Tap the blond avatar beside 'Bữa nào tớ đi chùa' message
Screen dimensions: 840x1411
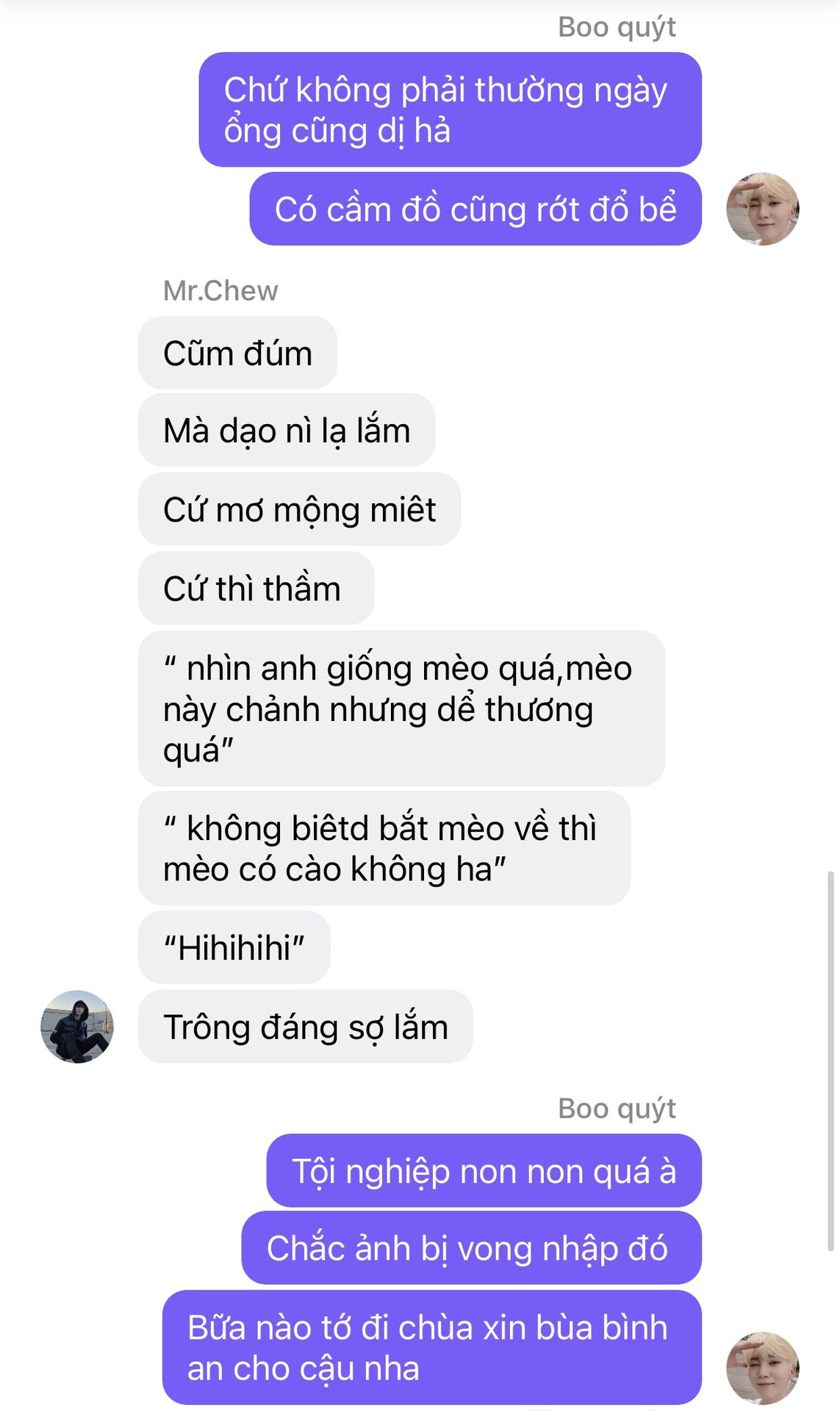pyautogui.click(x=763, y=1368)
